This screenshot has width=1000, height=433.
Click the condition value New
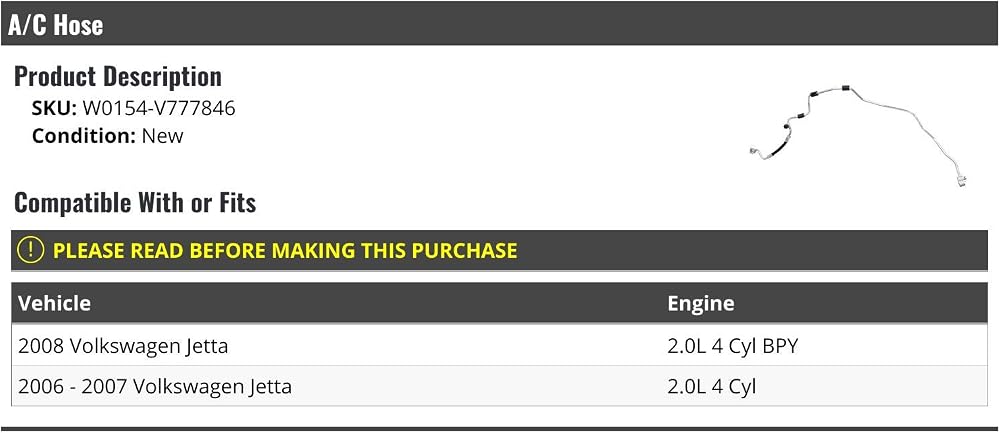pos(163,136)
